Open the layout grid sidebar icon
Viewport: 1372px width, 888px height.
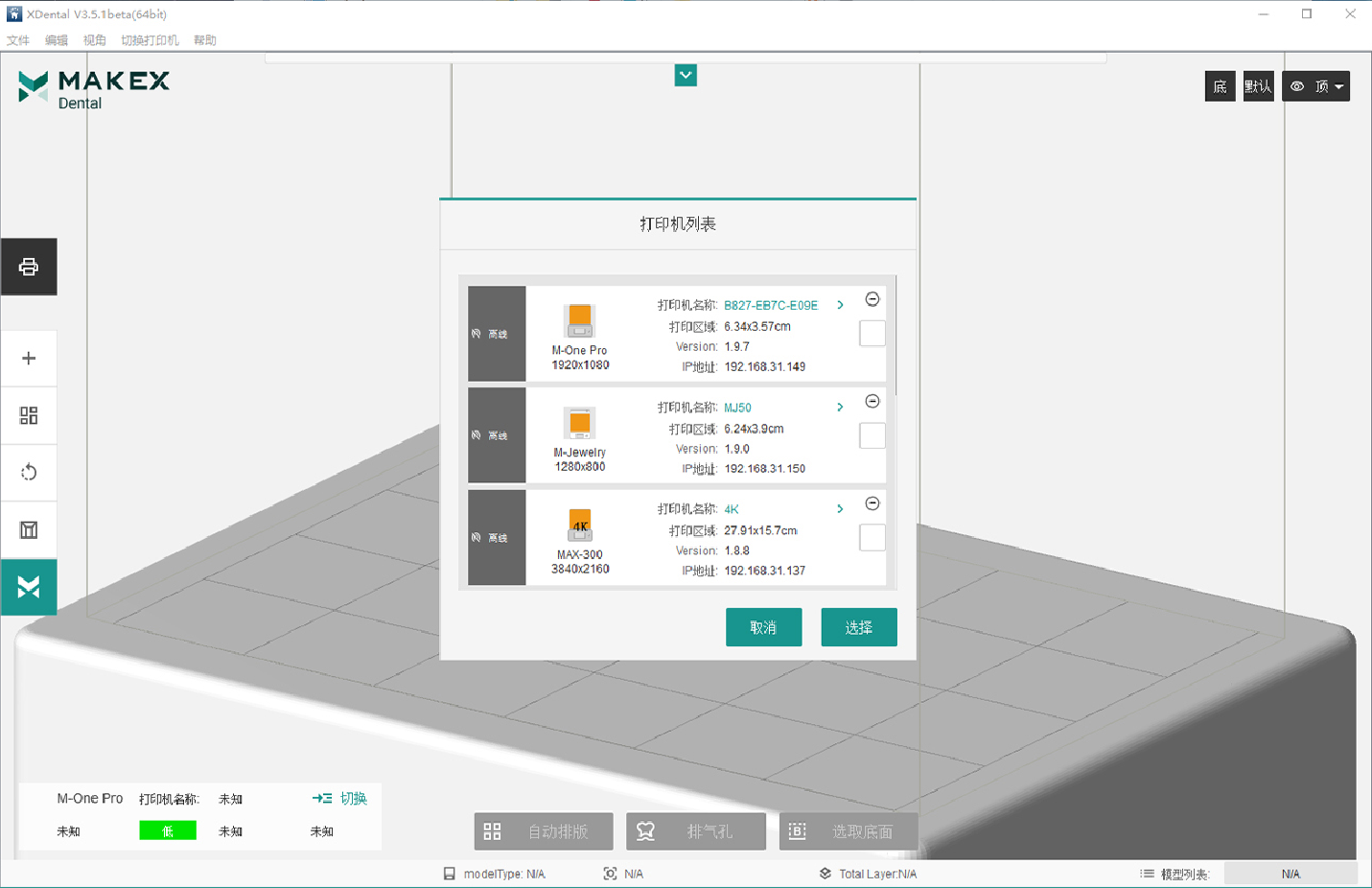click(29, 415)
